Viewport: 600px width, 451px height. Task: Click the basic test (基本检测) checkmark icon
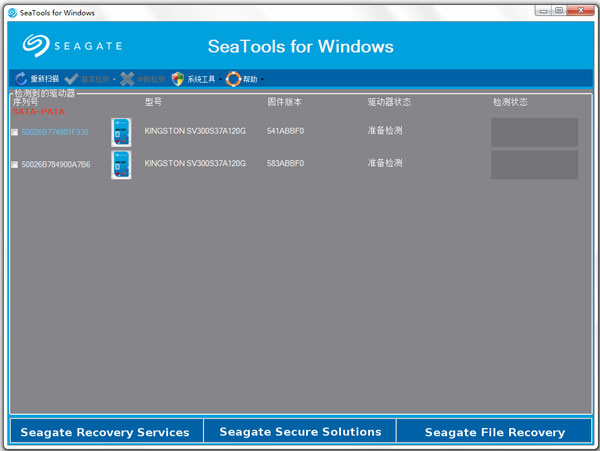pos(72,79)
